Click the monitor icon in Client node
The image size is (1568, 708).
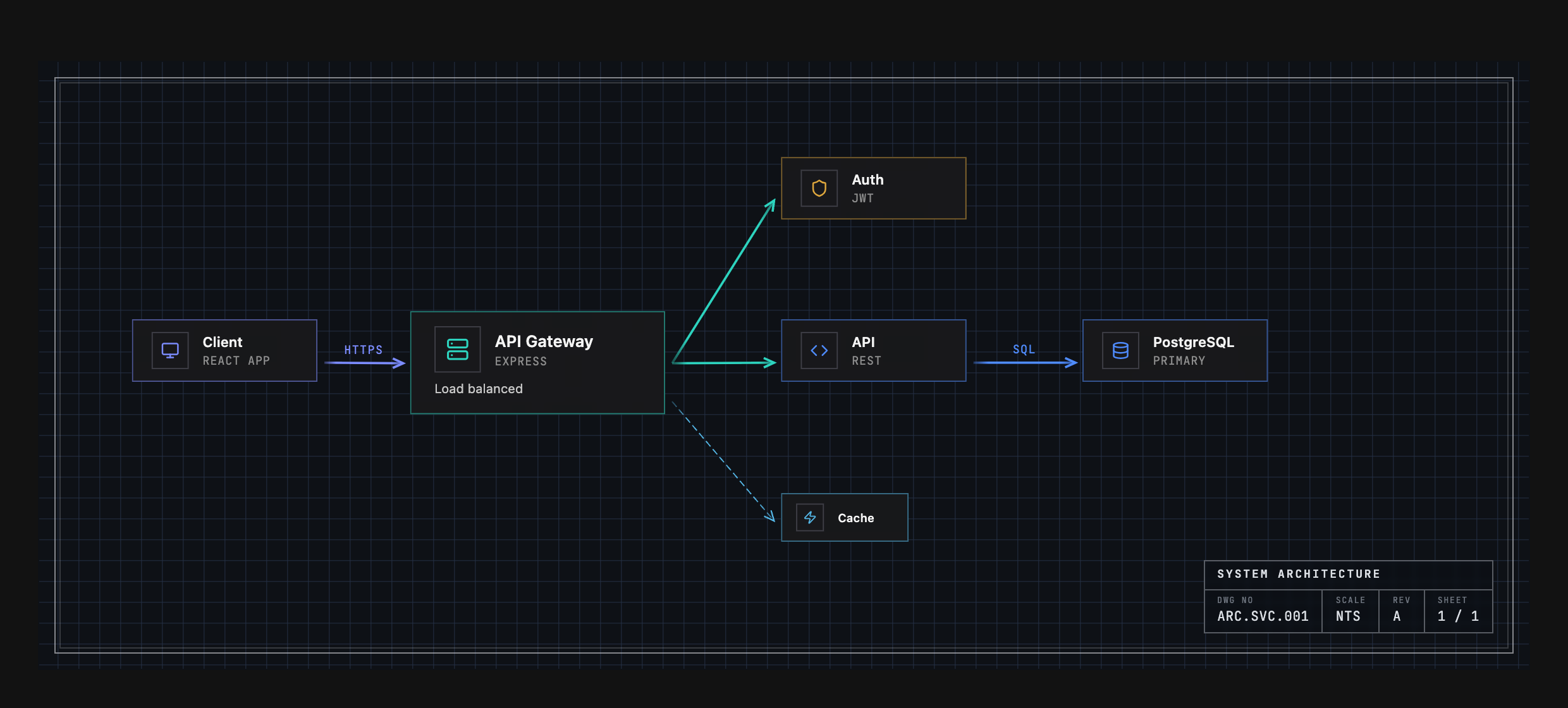(170, 350)
